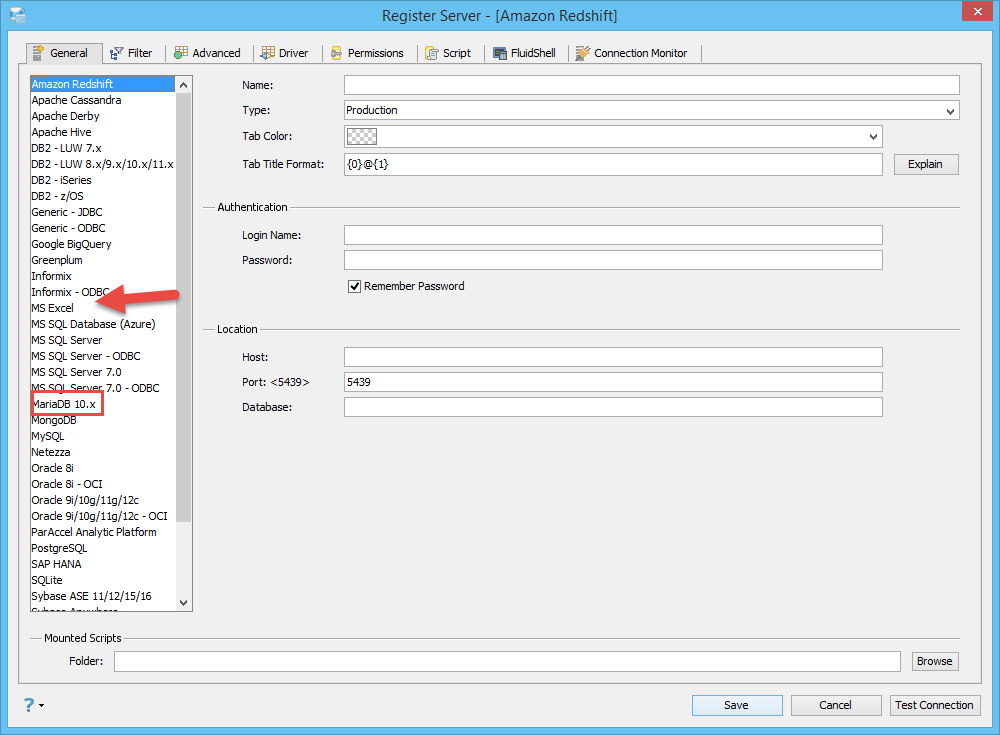
Task: Select Apache Derby in server list
Action: pos(103,116)
